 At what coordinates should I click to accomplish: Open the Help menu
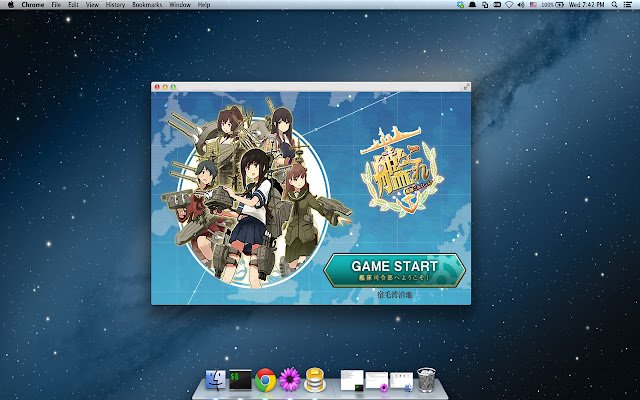[204, 5]
